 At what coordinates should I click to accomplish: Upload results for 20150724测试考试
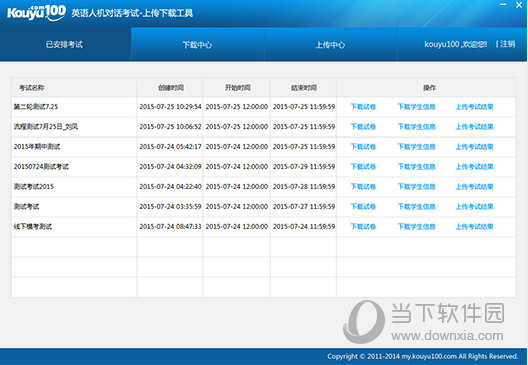point(474,166)
